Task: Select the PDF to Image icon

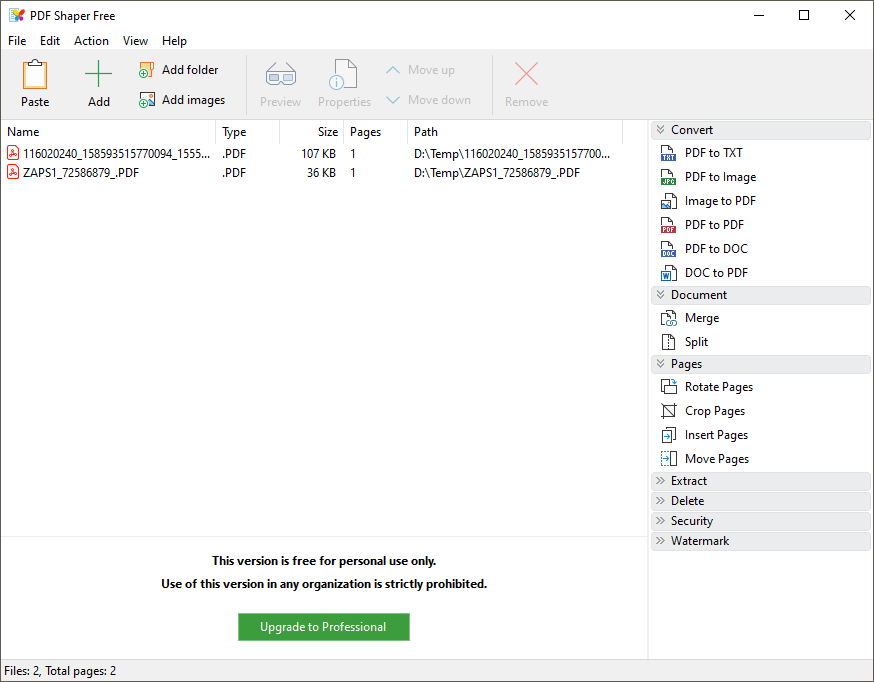Action: click(x=668, y=177)
